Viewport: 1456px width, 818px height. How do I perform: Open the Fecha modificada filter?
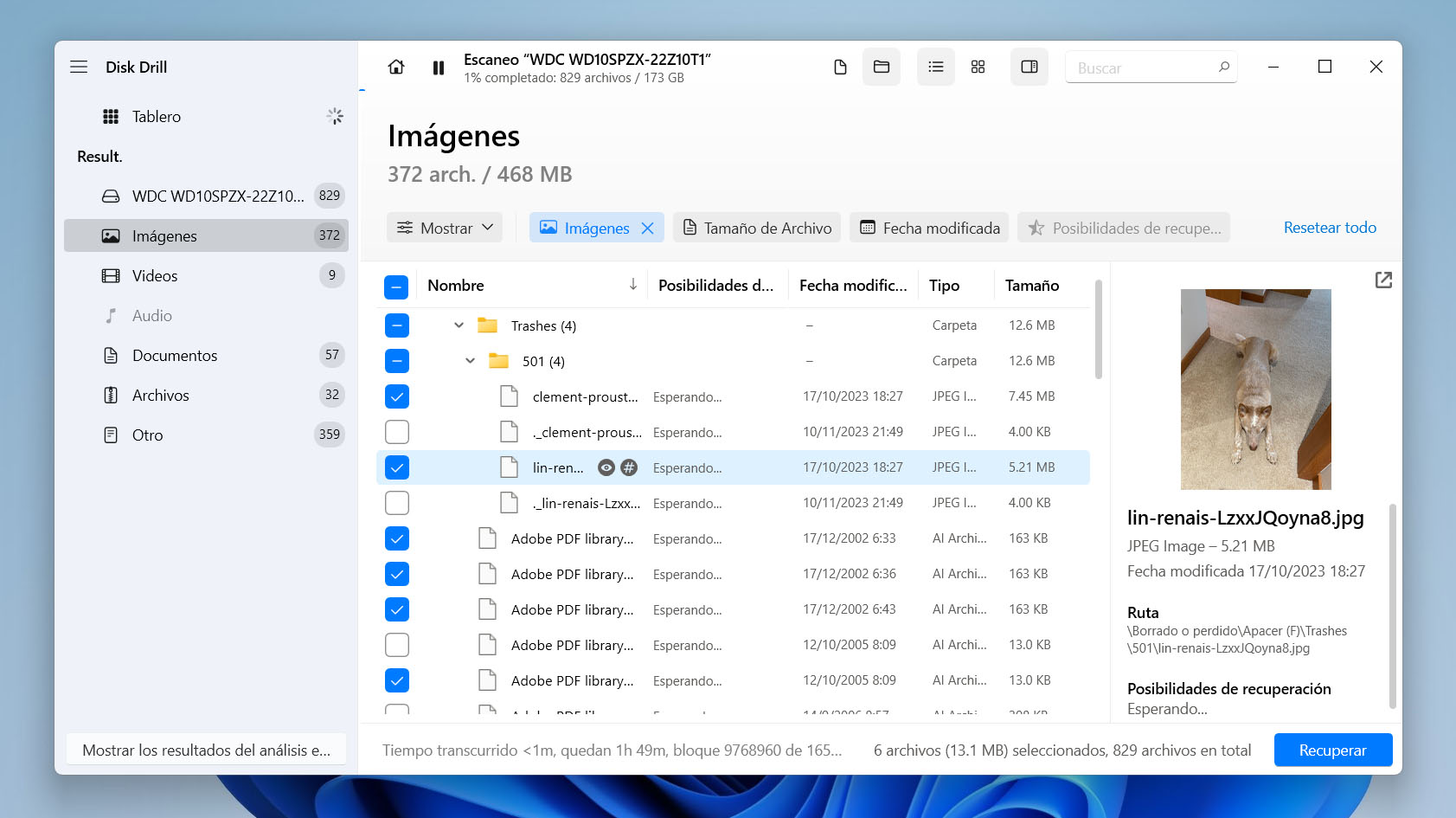(929, 228)
